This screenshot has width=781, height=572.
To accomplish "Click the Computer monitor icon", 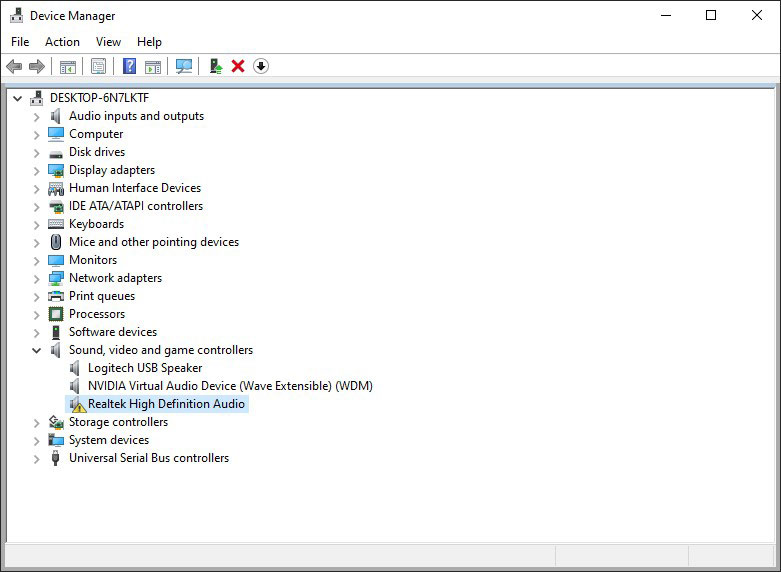I will coord(56,134).
